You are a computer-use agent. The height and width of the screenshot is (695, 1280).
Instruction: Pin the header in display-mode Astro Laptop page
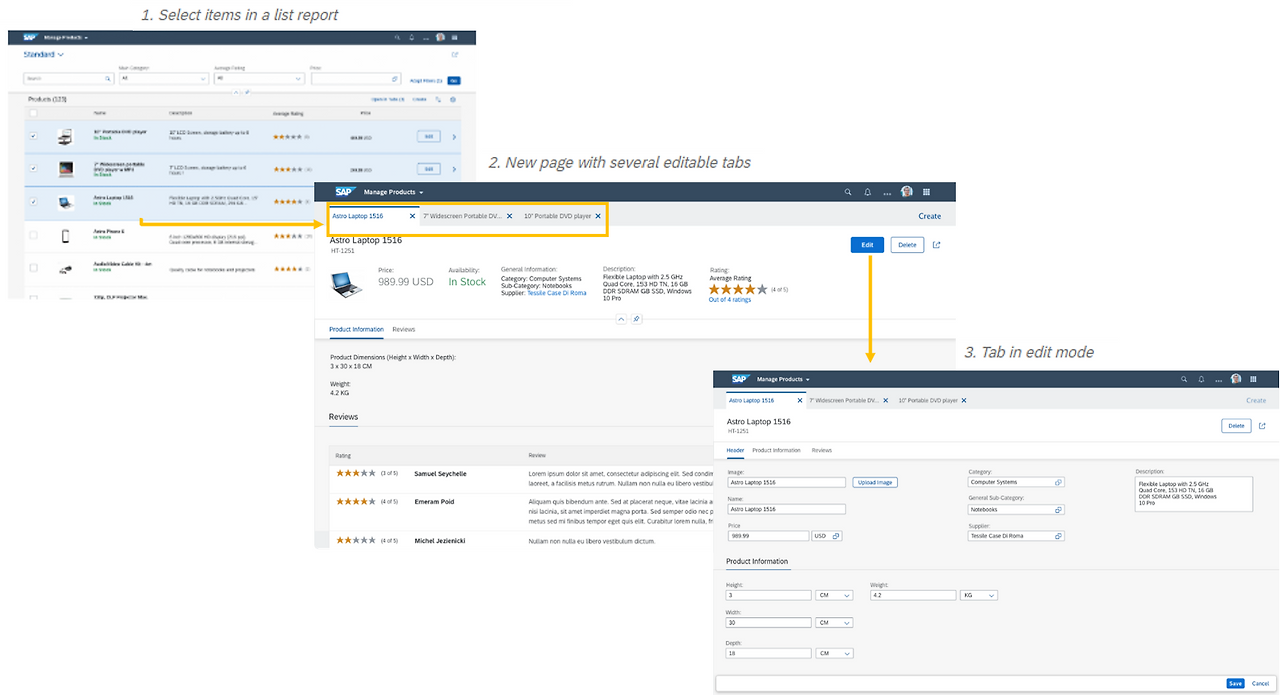(x=637, y=319)
